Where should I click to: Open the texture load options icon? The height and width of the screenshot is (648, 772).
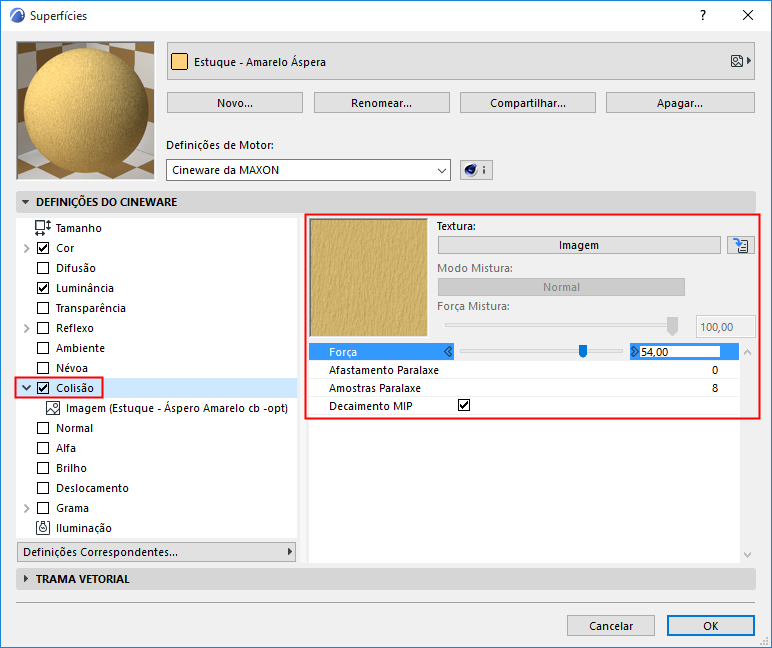[740, 245]
